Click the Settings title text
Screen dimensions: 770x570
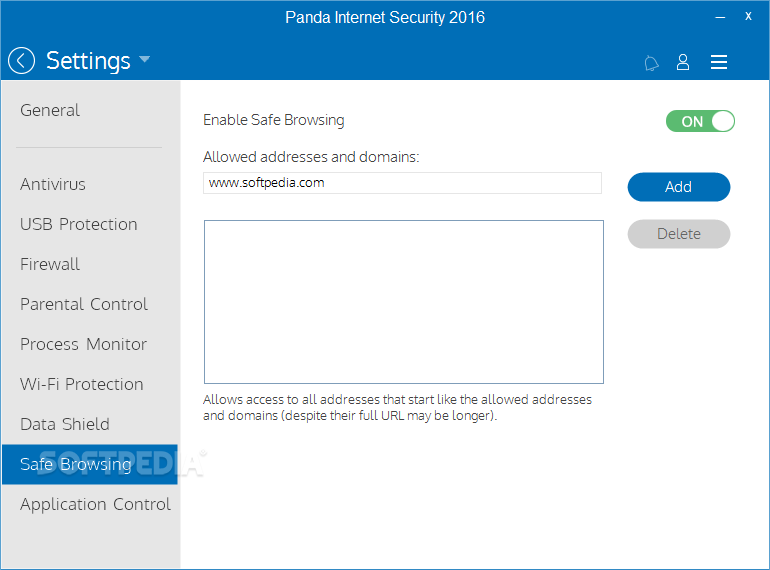(88, 61)
